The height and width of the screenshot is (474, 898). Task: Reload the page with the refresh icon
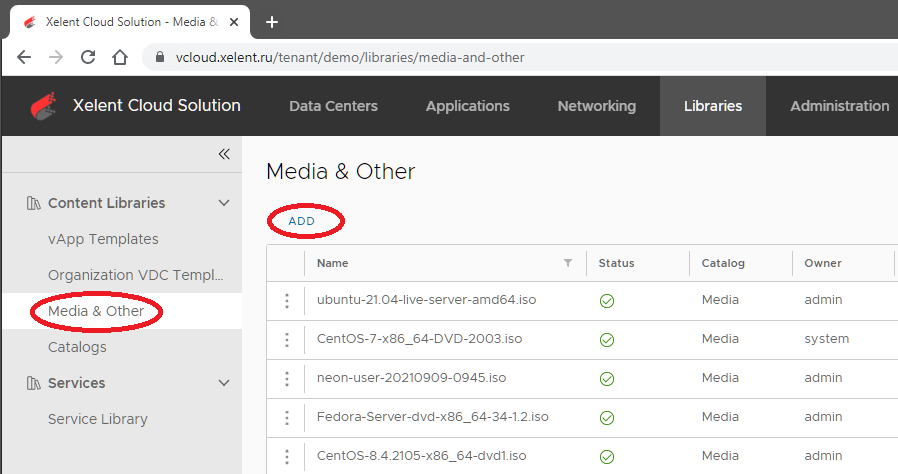click(x=88, y=57)
